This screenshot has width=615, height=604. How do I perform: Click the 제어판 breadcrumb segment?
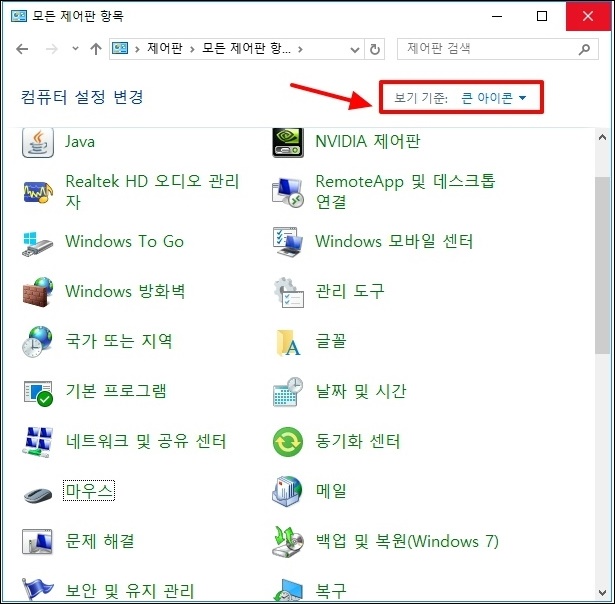tap(165, 48)
